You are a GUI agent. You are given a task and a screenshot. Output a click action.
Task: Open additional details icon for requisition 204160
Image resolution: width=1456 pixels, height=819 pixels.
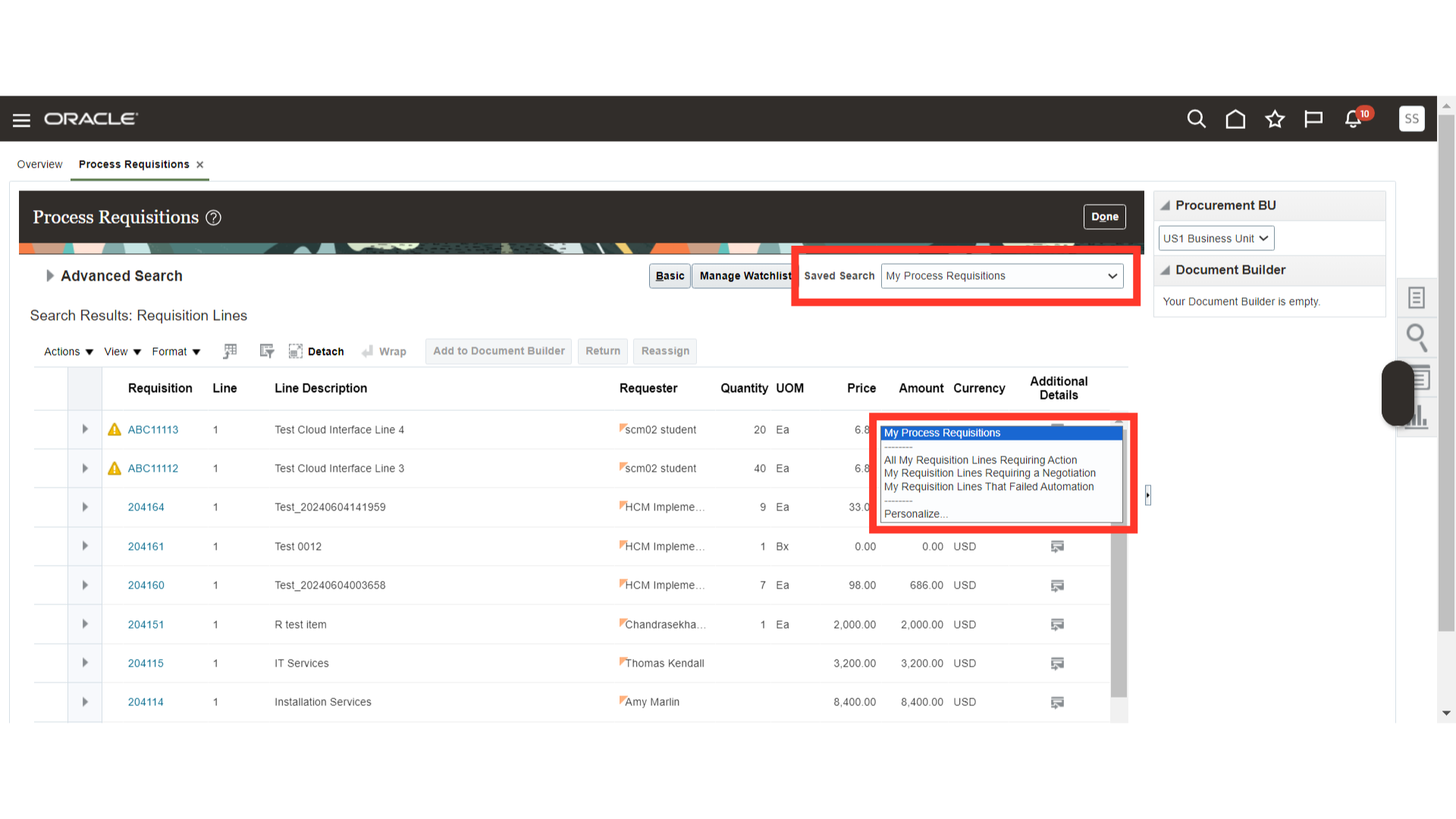[x=1057, y=585]
